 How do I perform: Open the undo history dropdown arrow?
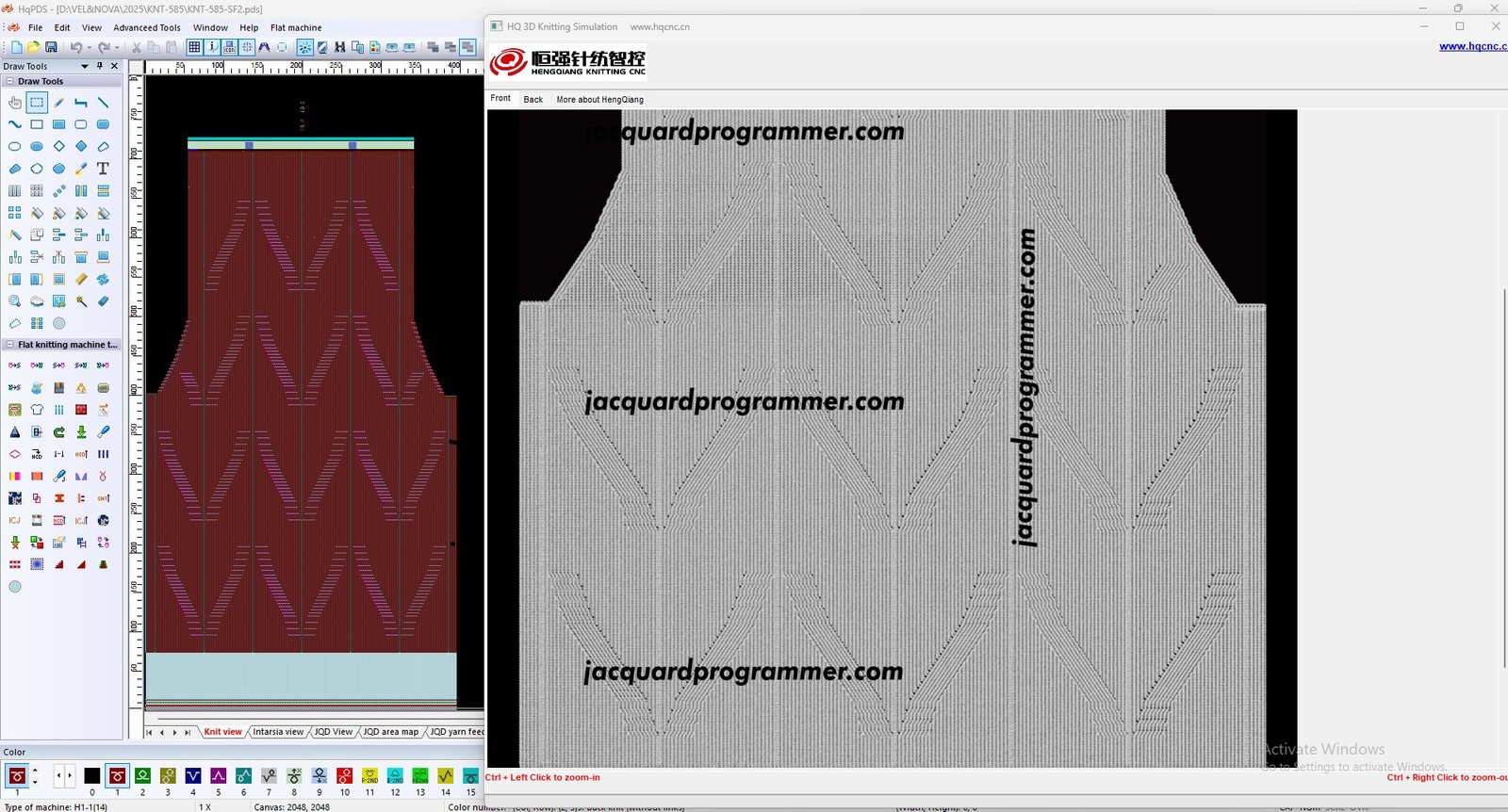(x=90, y=47)
